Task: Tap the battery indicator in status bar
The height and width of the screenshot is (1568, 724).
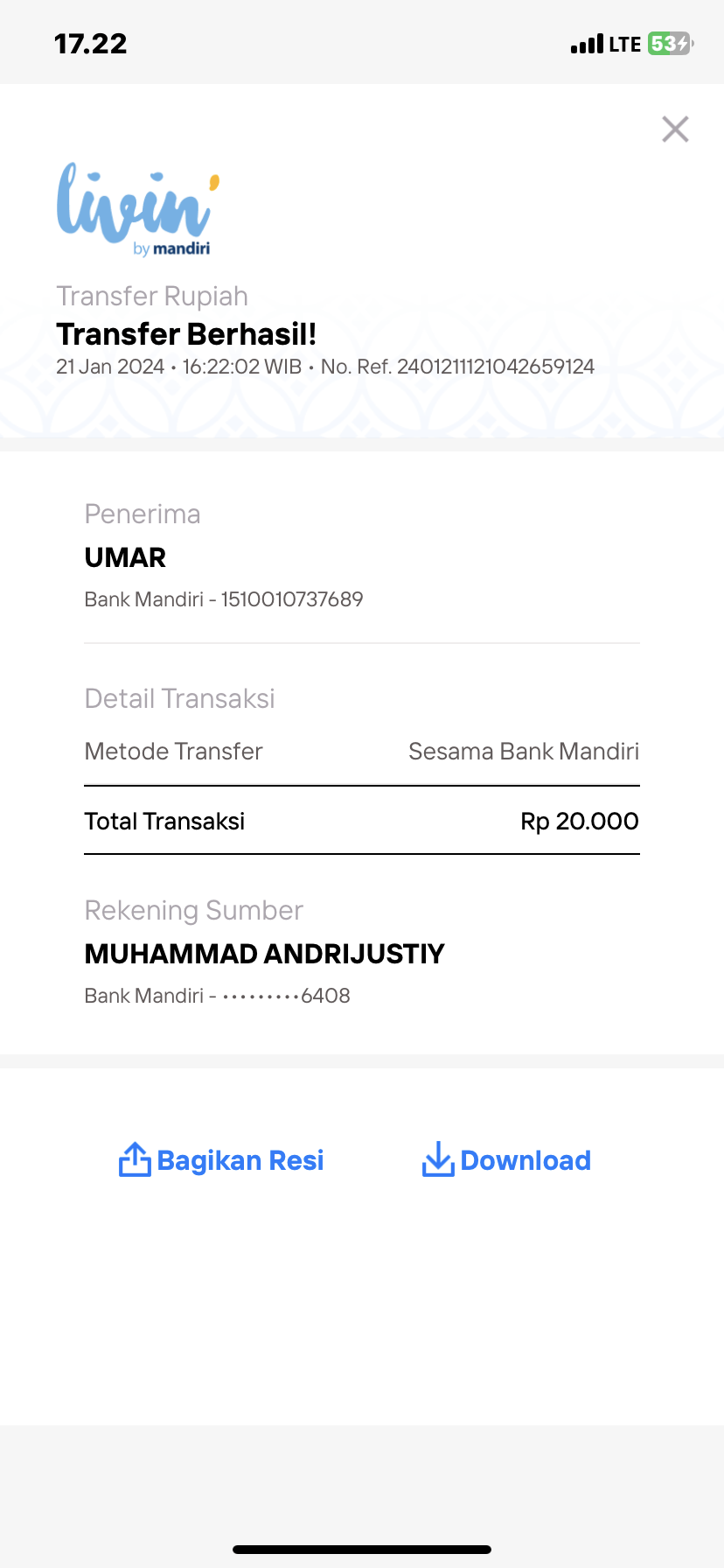Action: click(x=671, y=44)
